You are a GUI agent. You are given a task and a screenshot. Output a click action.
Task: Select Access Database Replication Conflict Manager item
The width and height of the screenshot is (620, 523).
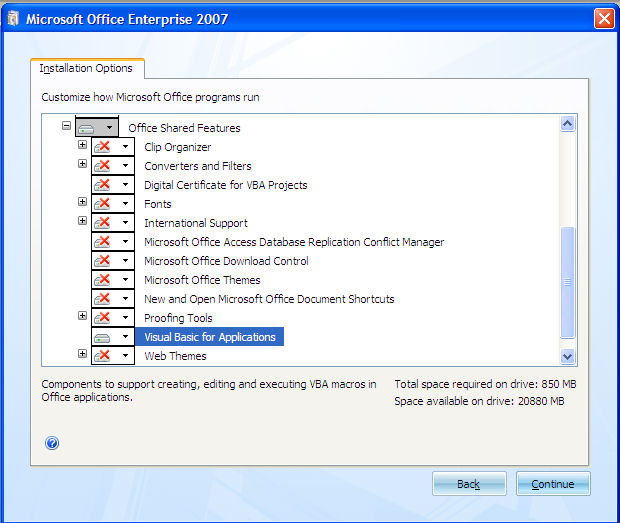click(x=294, y=242)
